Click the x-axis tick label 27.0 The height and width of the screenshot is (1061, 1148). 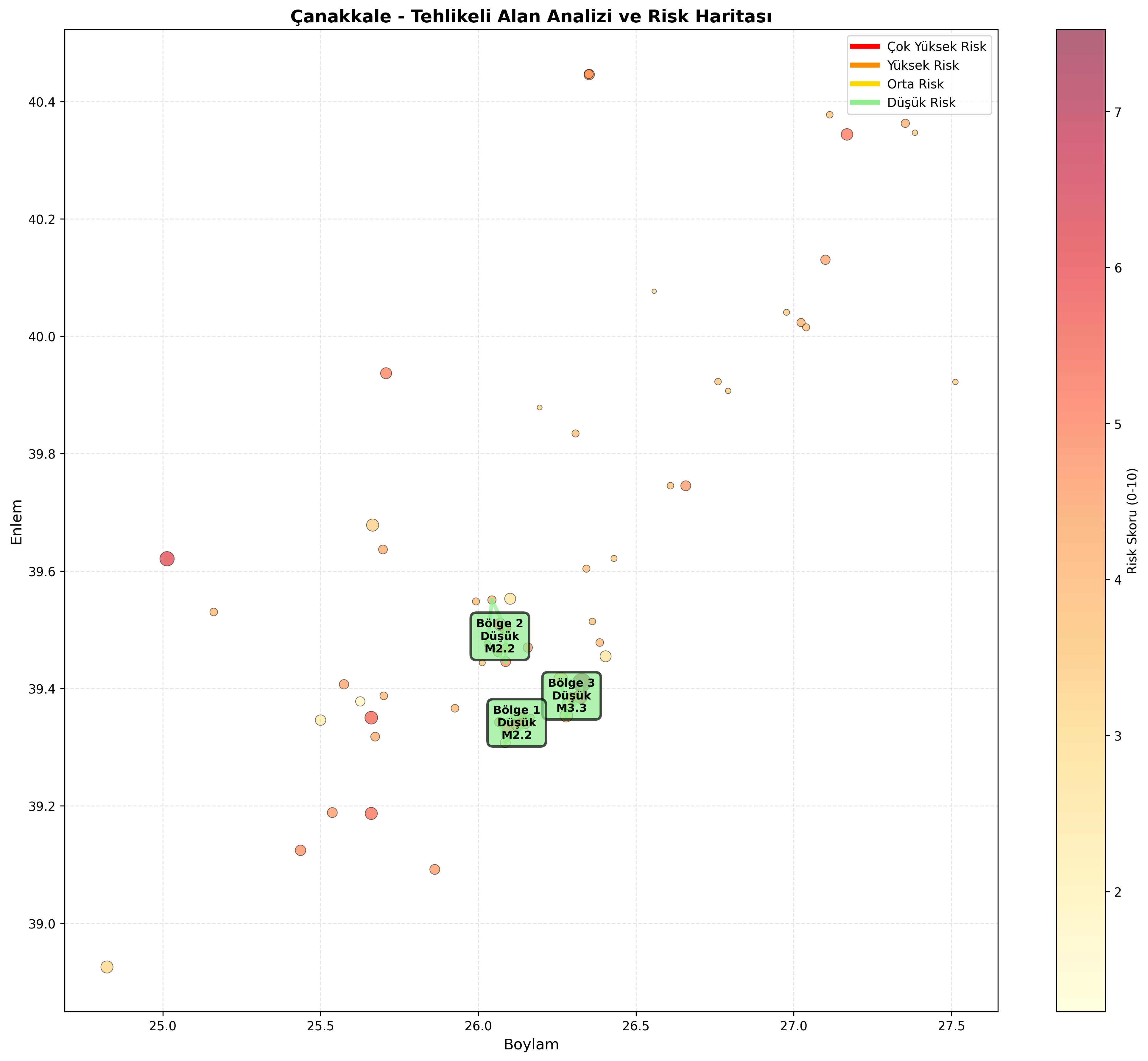tap(794, 1025)
